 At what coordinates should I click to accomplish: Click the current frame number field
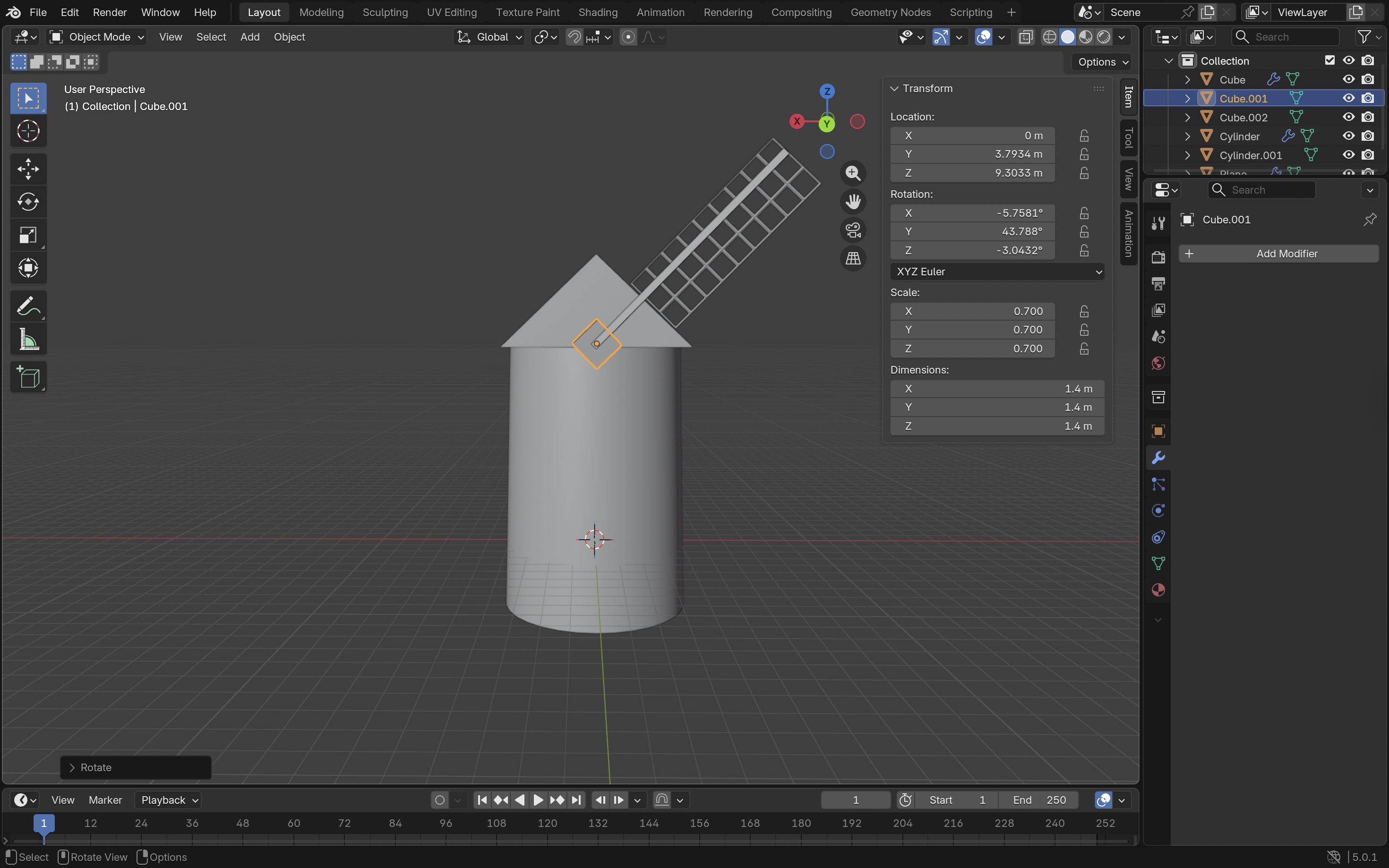856,800
